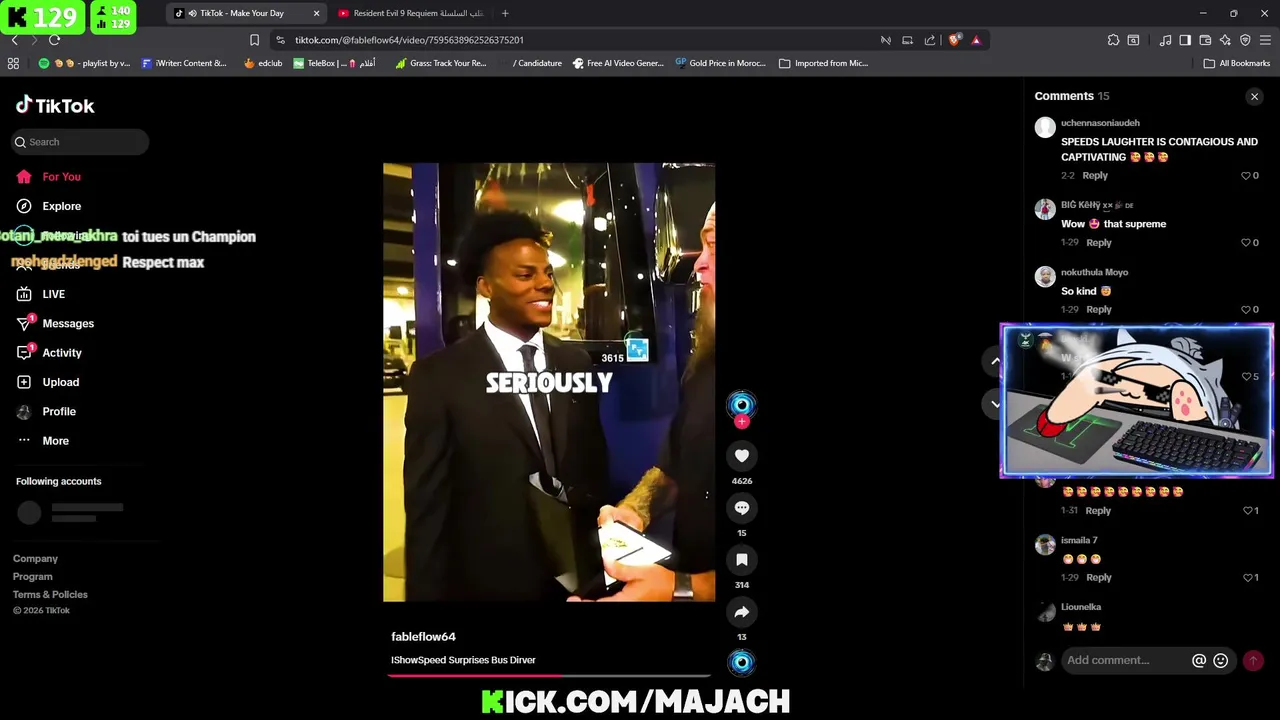The width and height of the screenshot is (1280, 720).
Task: Reload the page
Action: tap(54, 40)
